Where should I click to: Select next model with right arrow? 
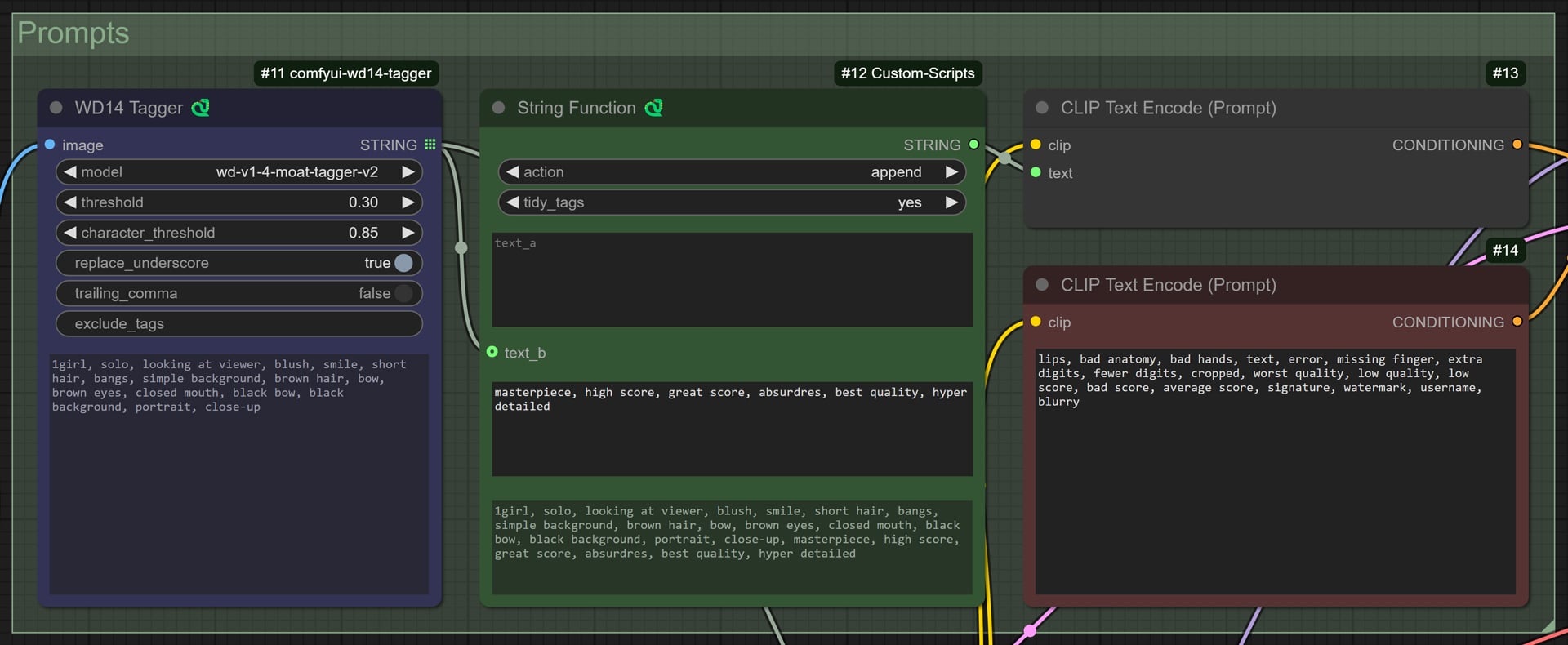(408, 172)
